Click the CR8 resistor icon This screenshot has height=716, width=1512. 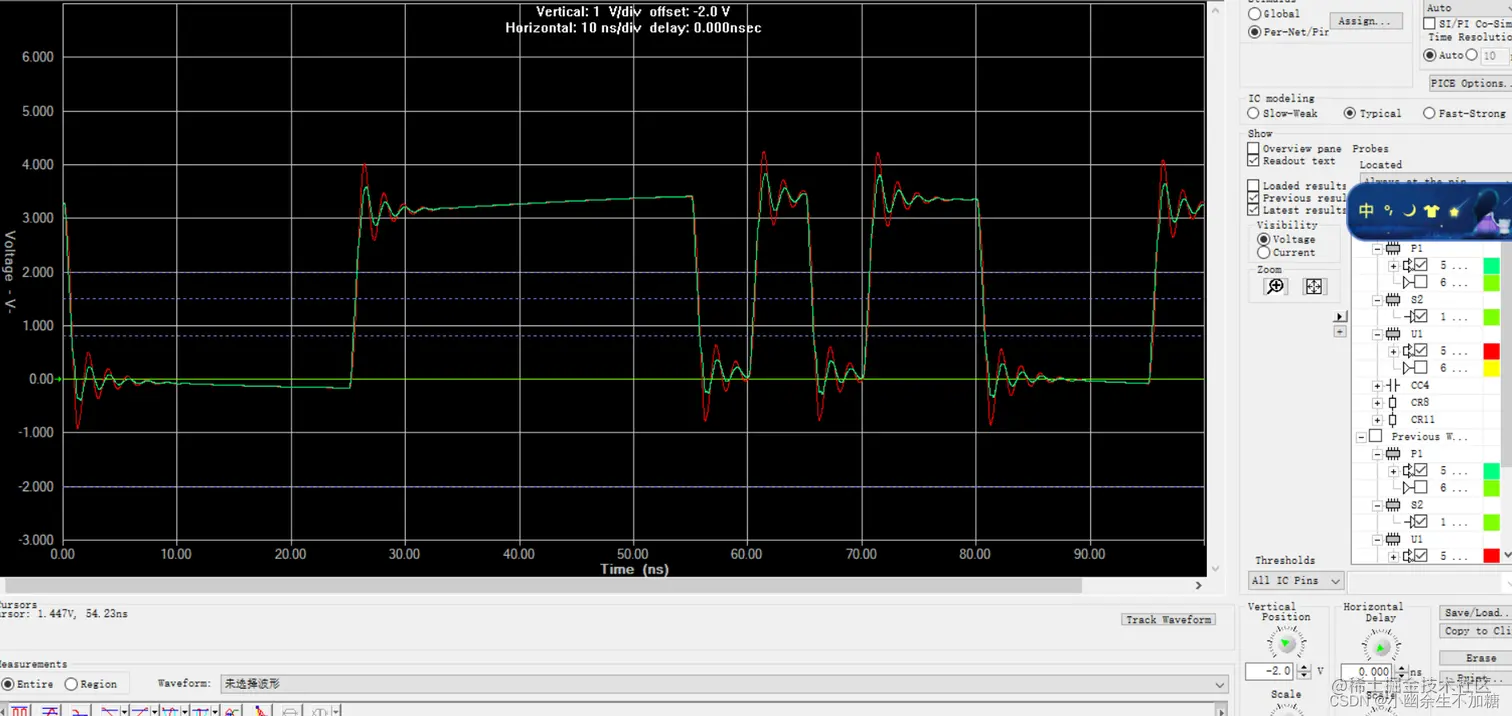click(x=1393, y=403)
